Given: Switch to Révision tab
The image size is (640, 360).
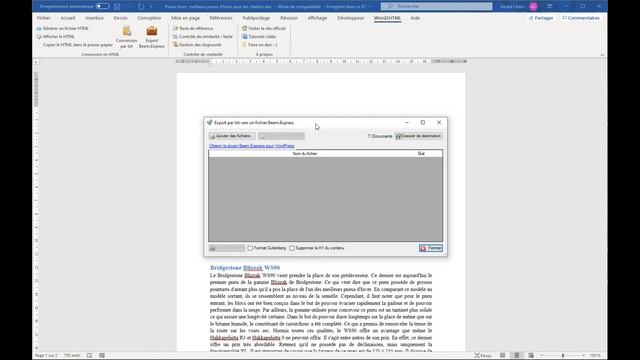Looking at the screenshot, I should click(x=289, y=18).
